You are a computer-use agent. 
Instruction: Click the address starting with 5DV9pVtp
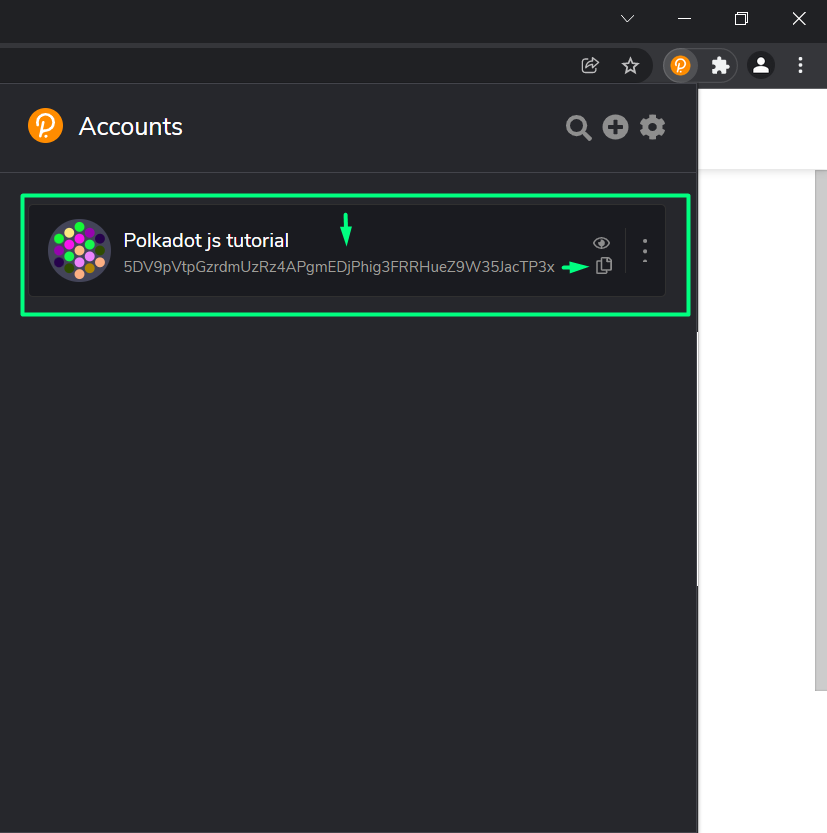tap(339, 267)
